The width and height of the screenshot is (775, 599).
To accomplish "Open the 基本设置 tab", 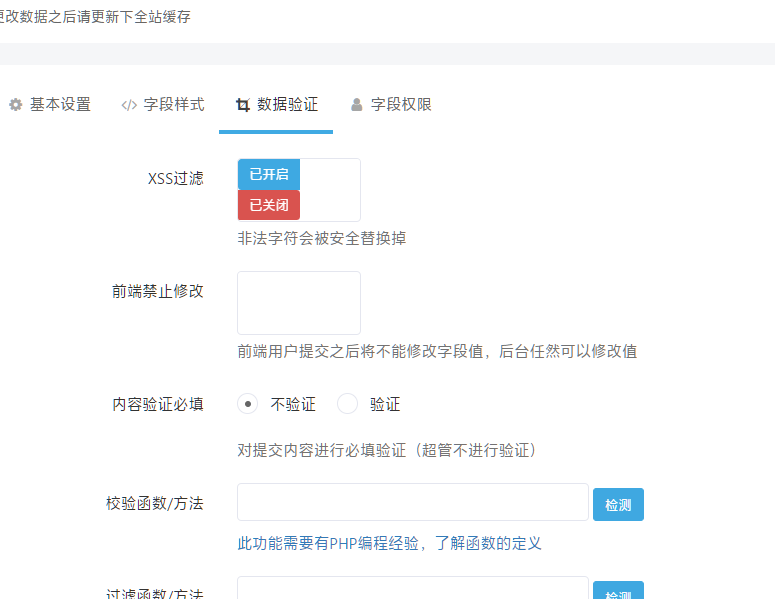I will (49, 105).
